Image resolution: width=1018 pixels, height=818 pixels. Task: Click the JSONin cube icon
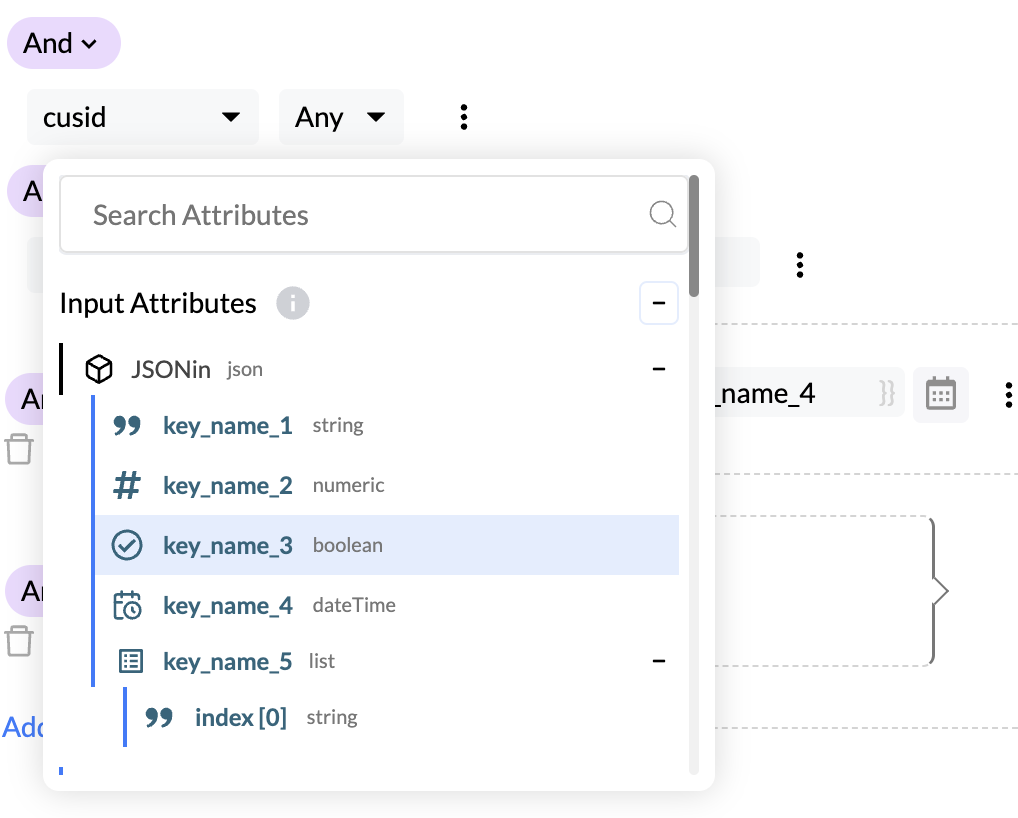click(x=98, y=370)
